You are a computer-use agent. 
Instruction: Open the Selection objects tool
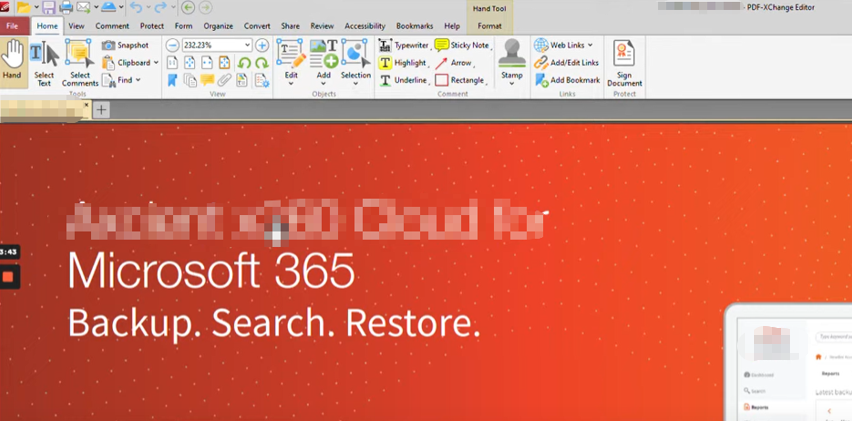[356, 58]
